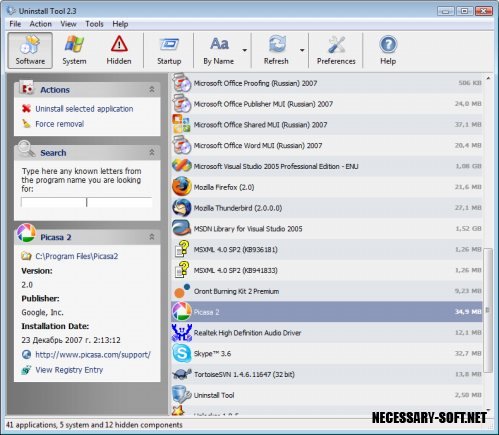Open the By Name sort dropdown arrow

(245, 50)
